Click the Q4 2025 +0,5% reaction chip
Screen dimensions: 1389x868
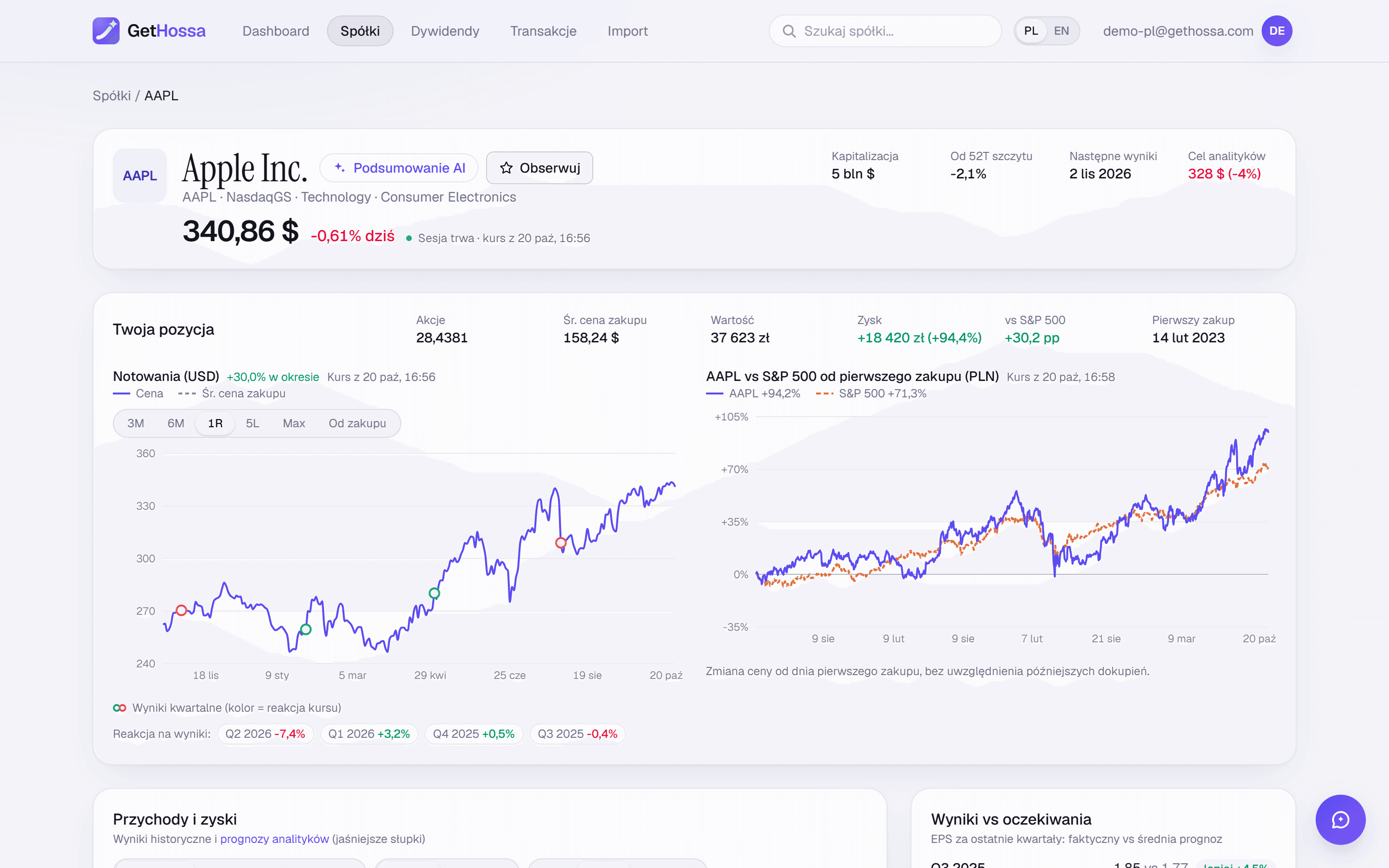pos(474,733)
